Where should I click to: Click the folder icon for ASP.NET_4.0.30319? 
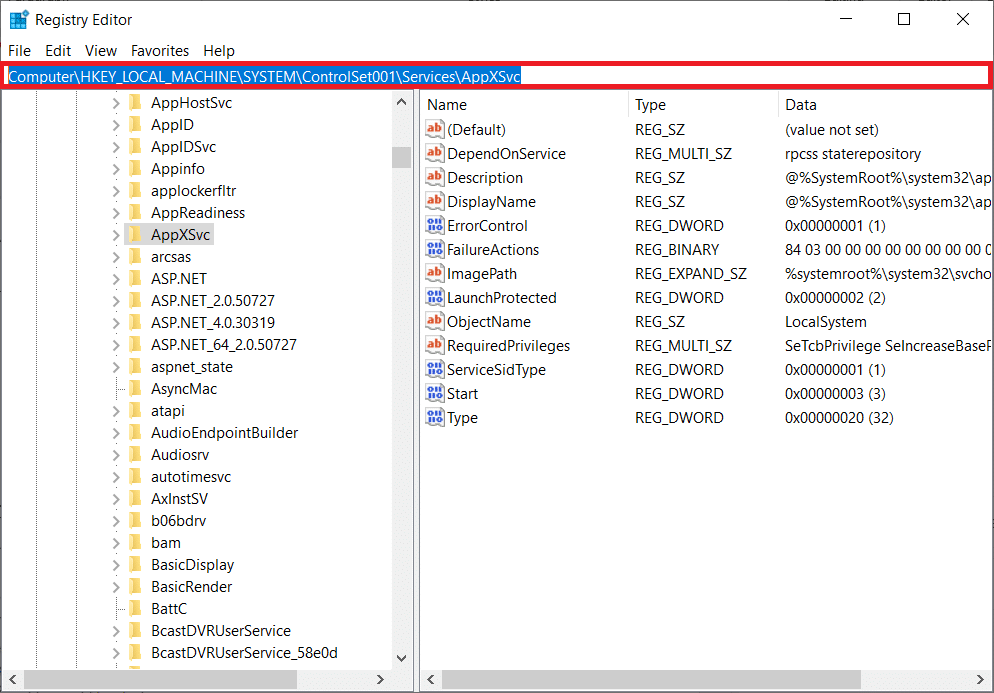[x=135, y=323]
